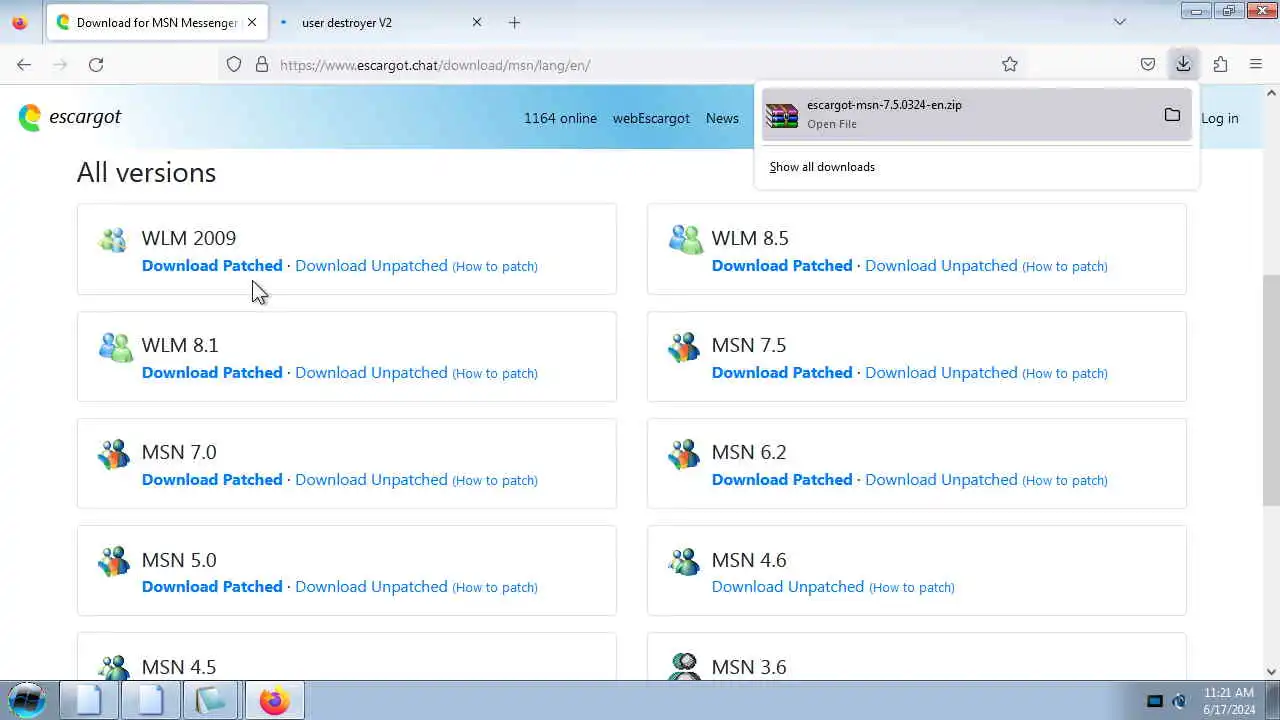1280x720 pixels.
Task: Click the MSN 7.0 butterfly icon
Action: (114, 454)
